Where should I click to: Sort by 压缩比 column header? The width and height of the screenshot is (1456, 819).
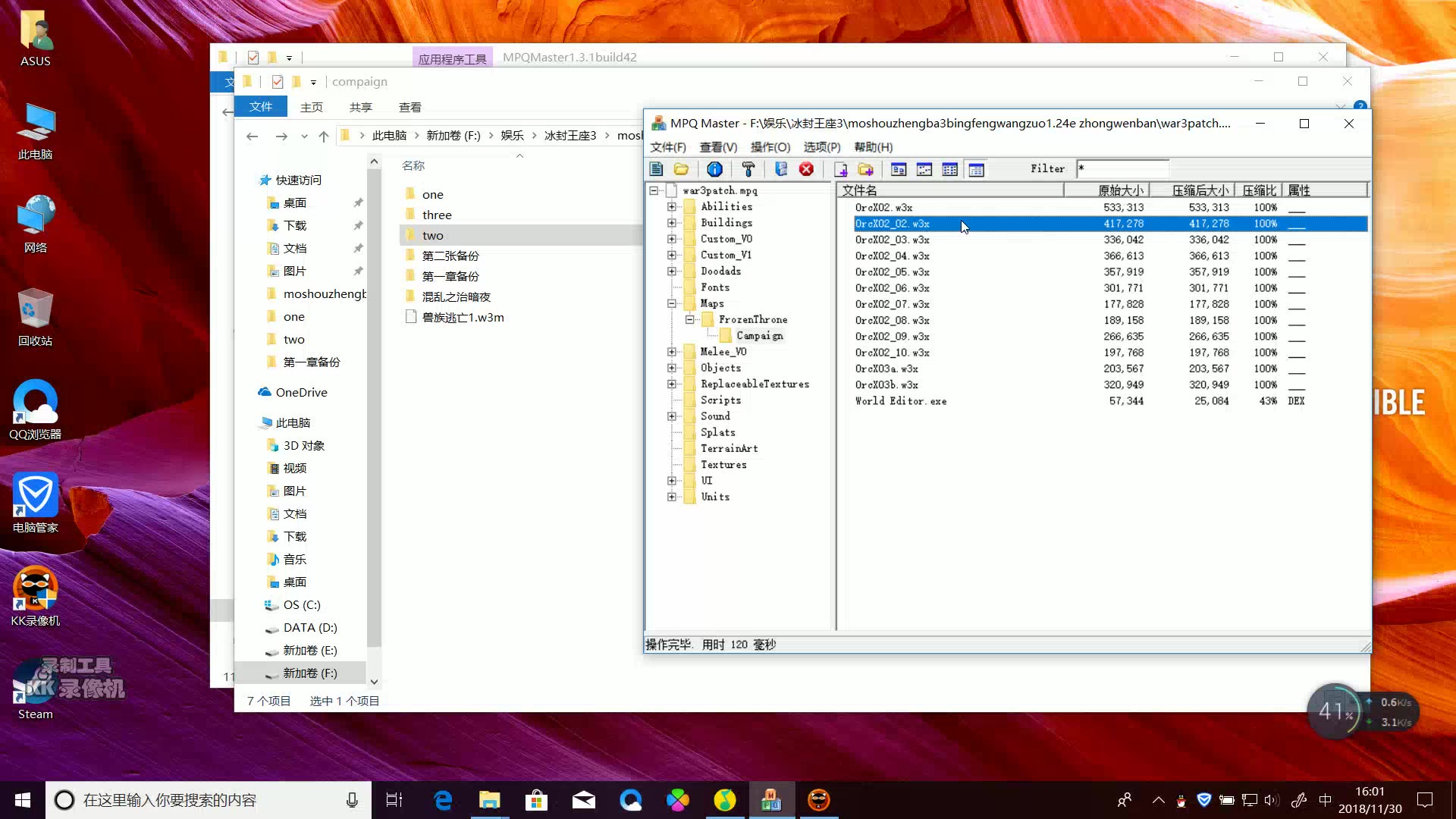(1259, 190)
